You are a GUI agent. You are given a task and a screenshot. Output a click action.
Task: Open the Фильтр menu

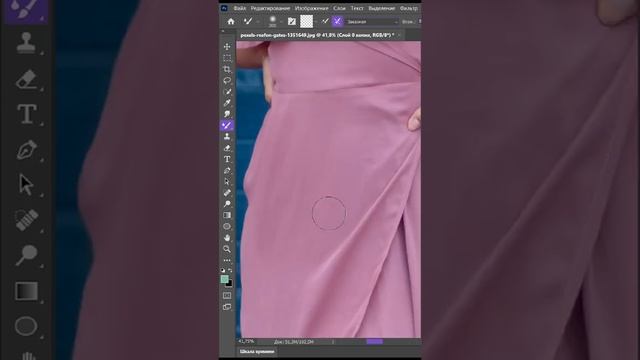[409, 8]
